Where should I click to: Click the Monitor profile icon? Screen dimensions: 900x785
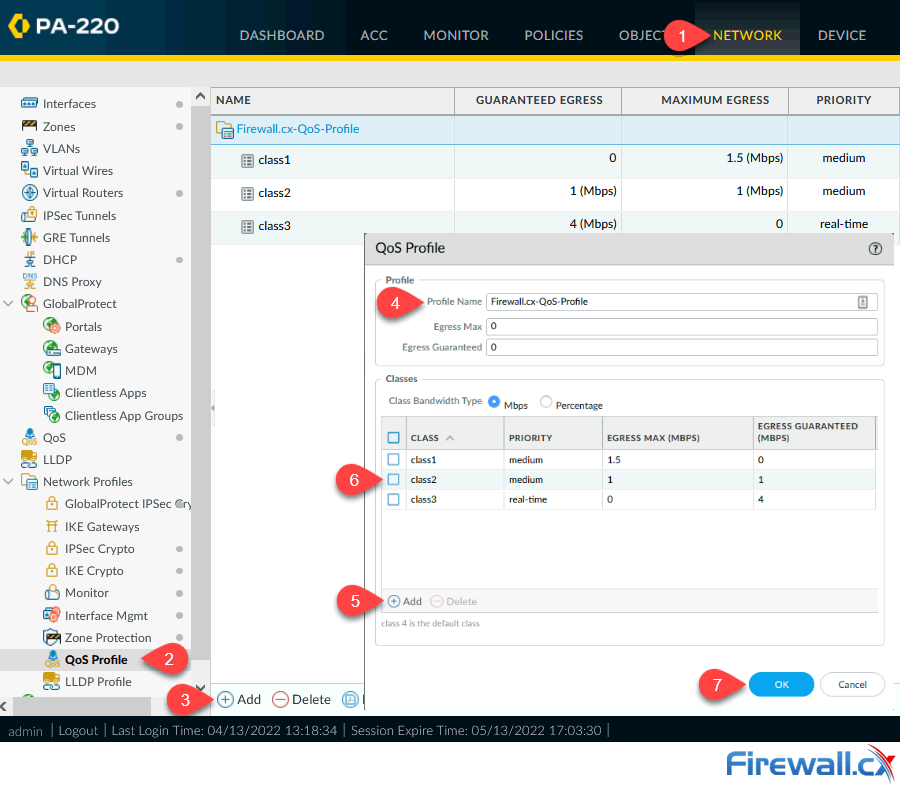(52, 592)
